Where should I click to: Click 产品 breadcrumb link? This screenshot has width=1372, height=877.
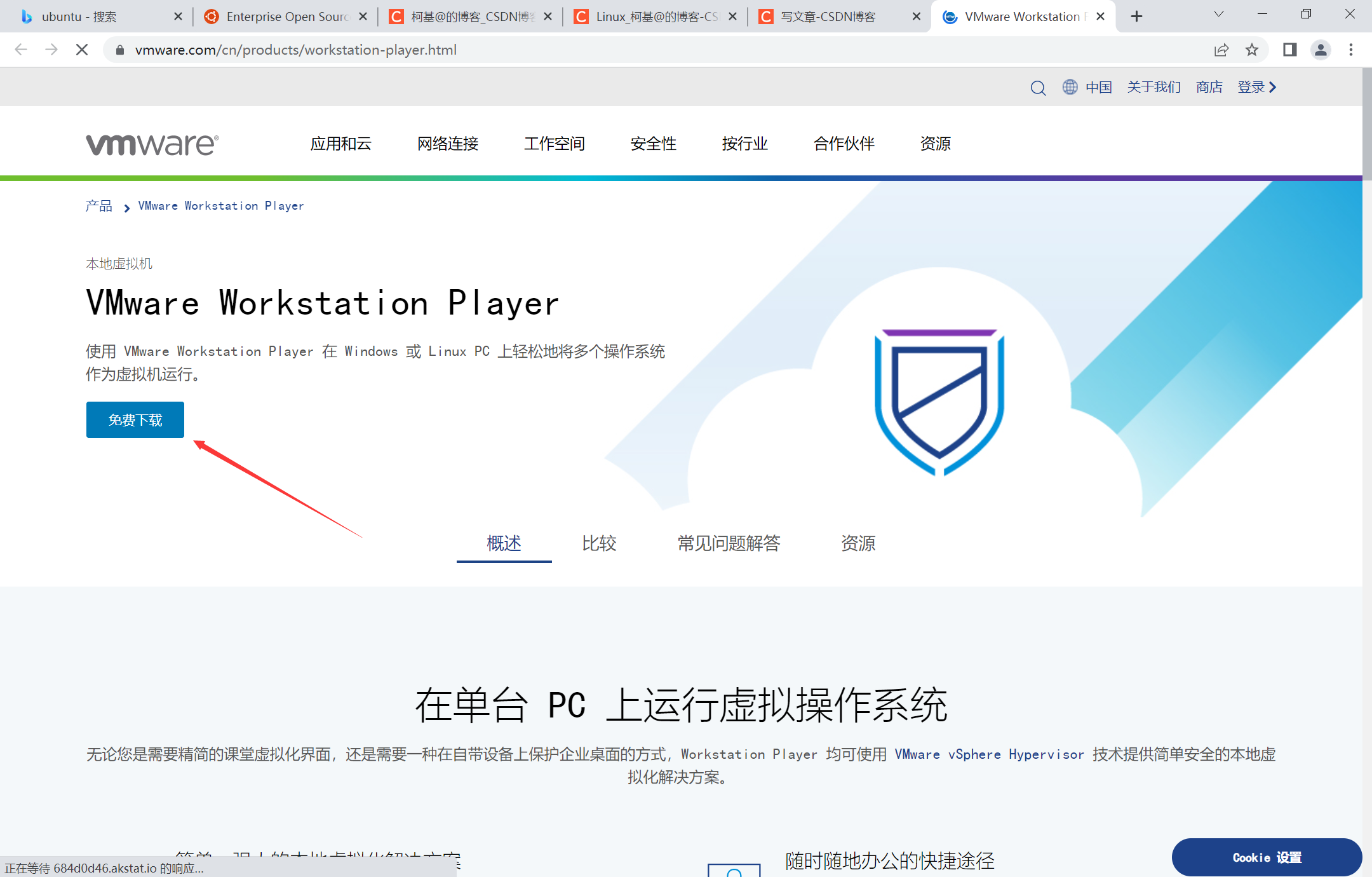click(99, 206)
